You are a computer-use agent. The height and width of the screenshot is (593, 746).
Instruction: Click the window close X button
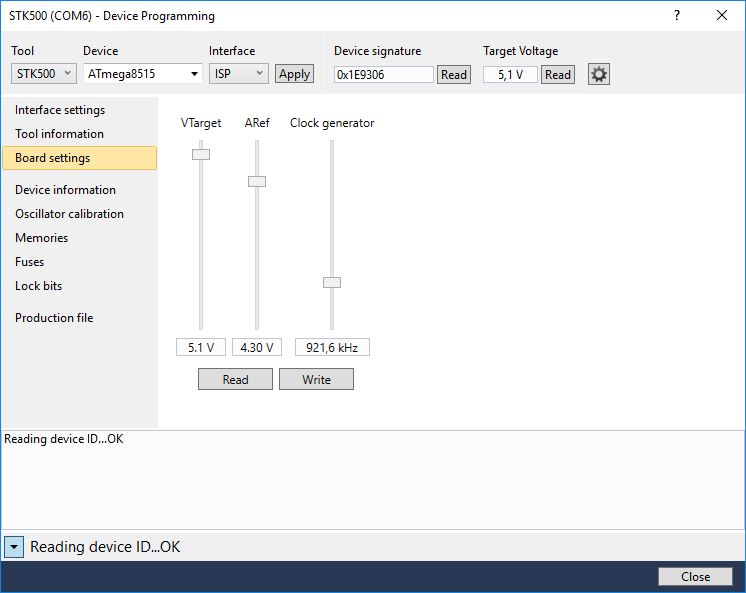[722, 15]
